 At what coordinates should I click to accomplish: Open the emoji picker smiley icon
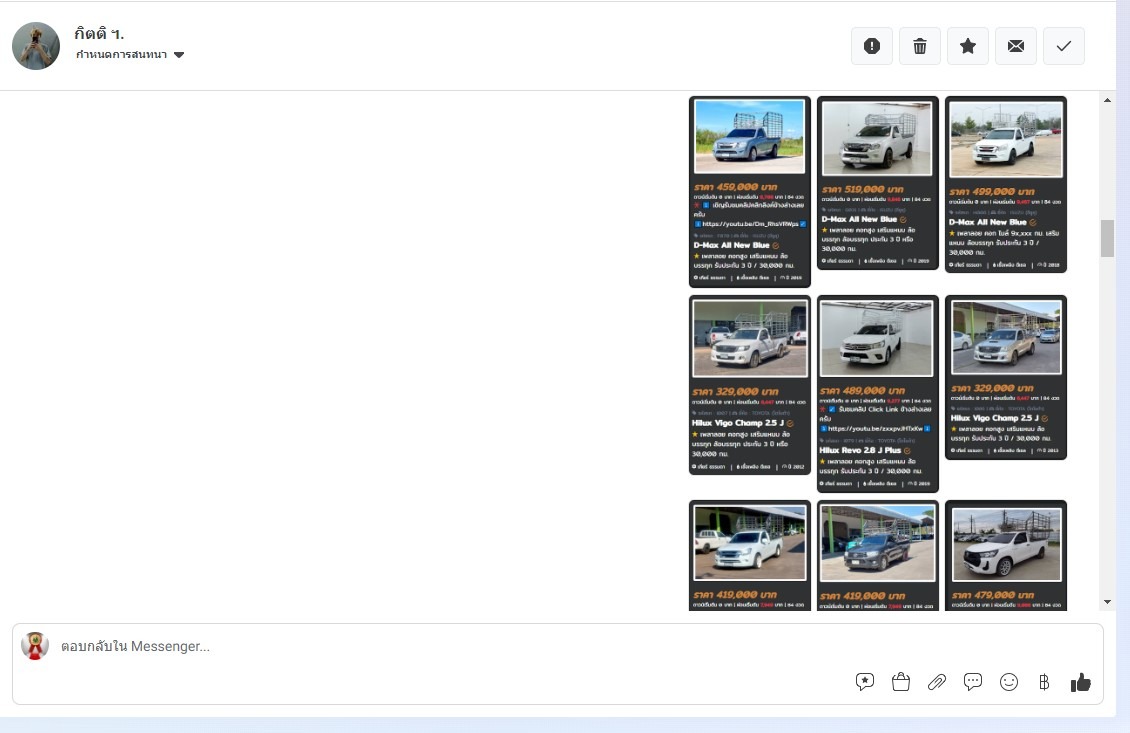click(x=1009, y=682)
